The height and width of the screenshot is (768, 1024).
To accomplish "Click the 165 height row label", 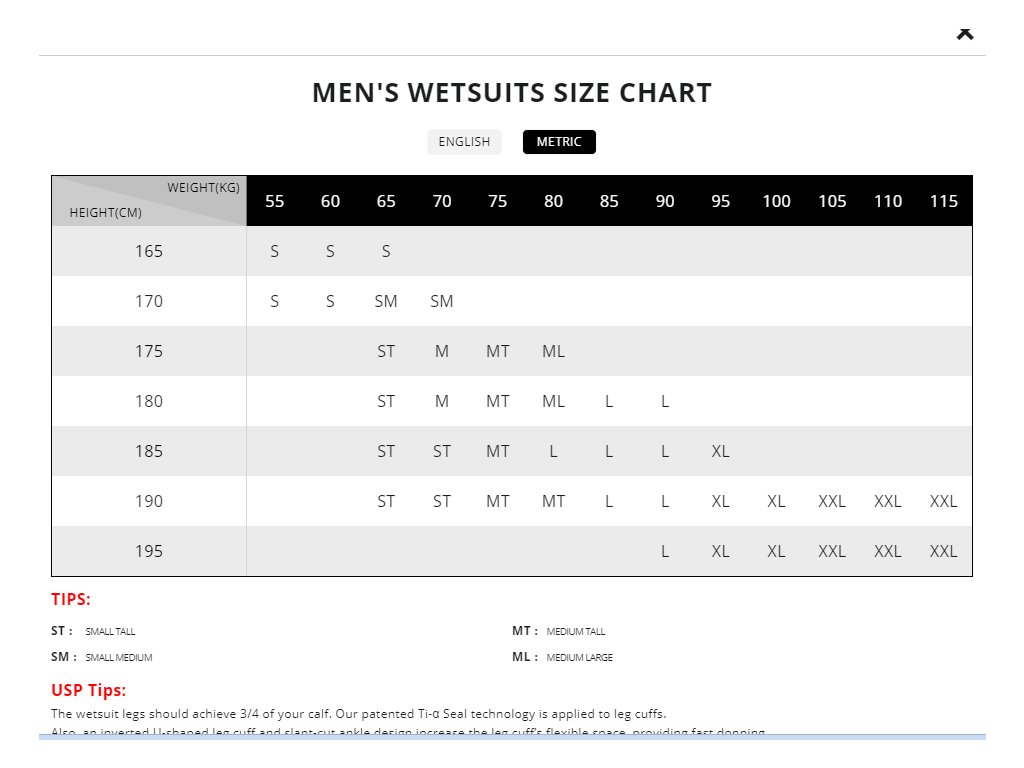I will point(149,251).
